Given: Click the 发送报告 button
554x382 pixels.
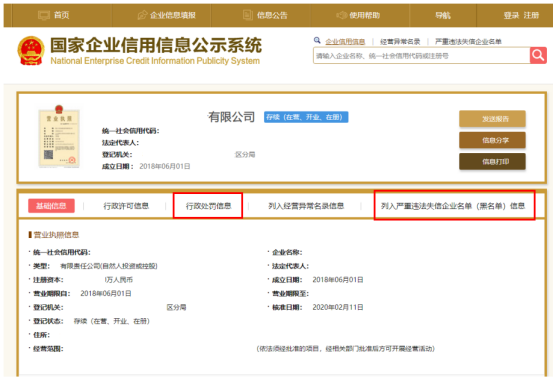Looking at the screenshot, I should pos(492,119).
